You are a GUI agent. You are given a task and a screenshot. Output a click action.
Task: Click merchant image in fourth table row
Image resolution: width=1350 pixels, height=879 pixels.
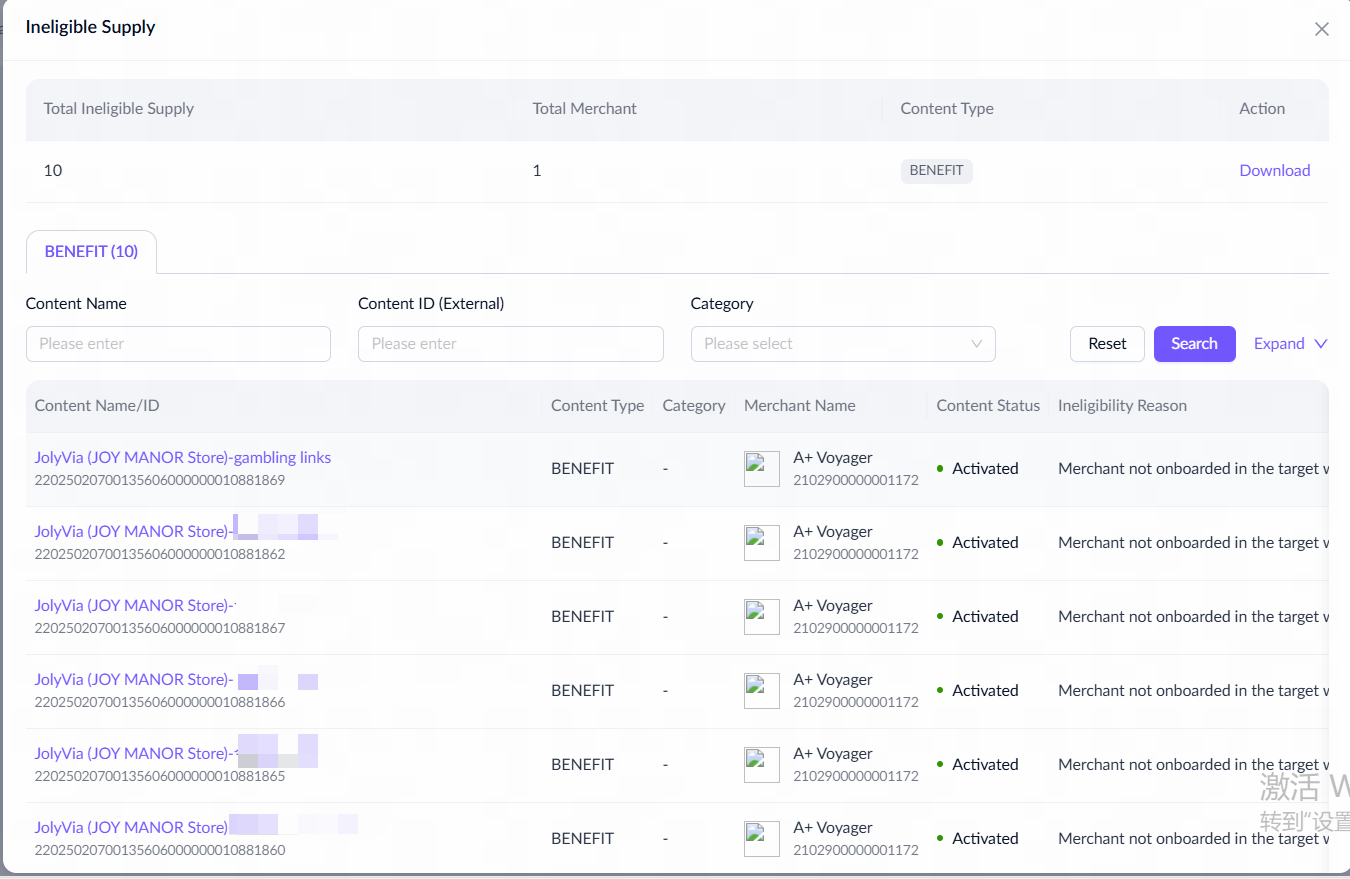tap(761, 691)
